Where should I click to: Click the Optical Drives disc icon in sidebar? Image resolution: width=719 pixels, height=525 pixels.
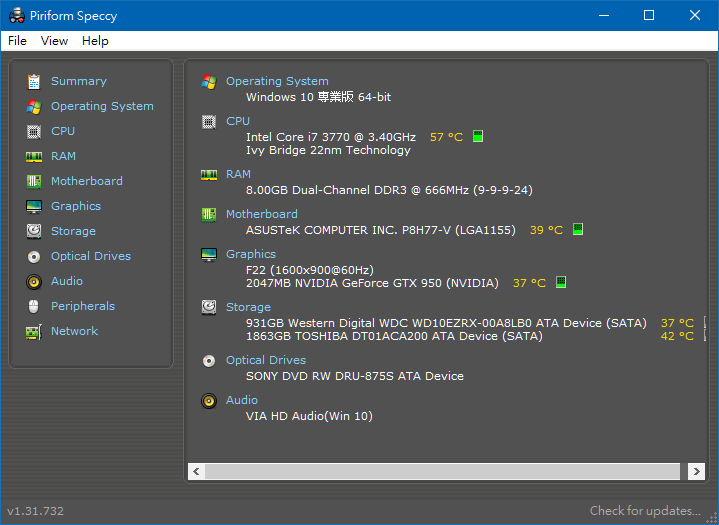pos(34,257)
